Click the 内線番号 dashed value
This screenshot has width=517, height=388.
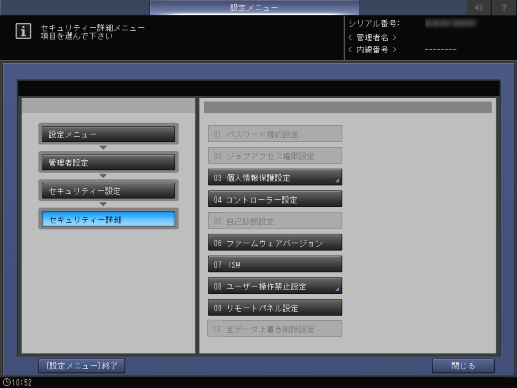click(441, 50)
